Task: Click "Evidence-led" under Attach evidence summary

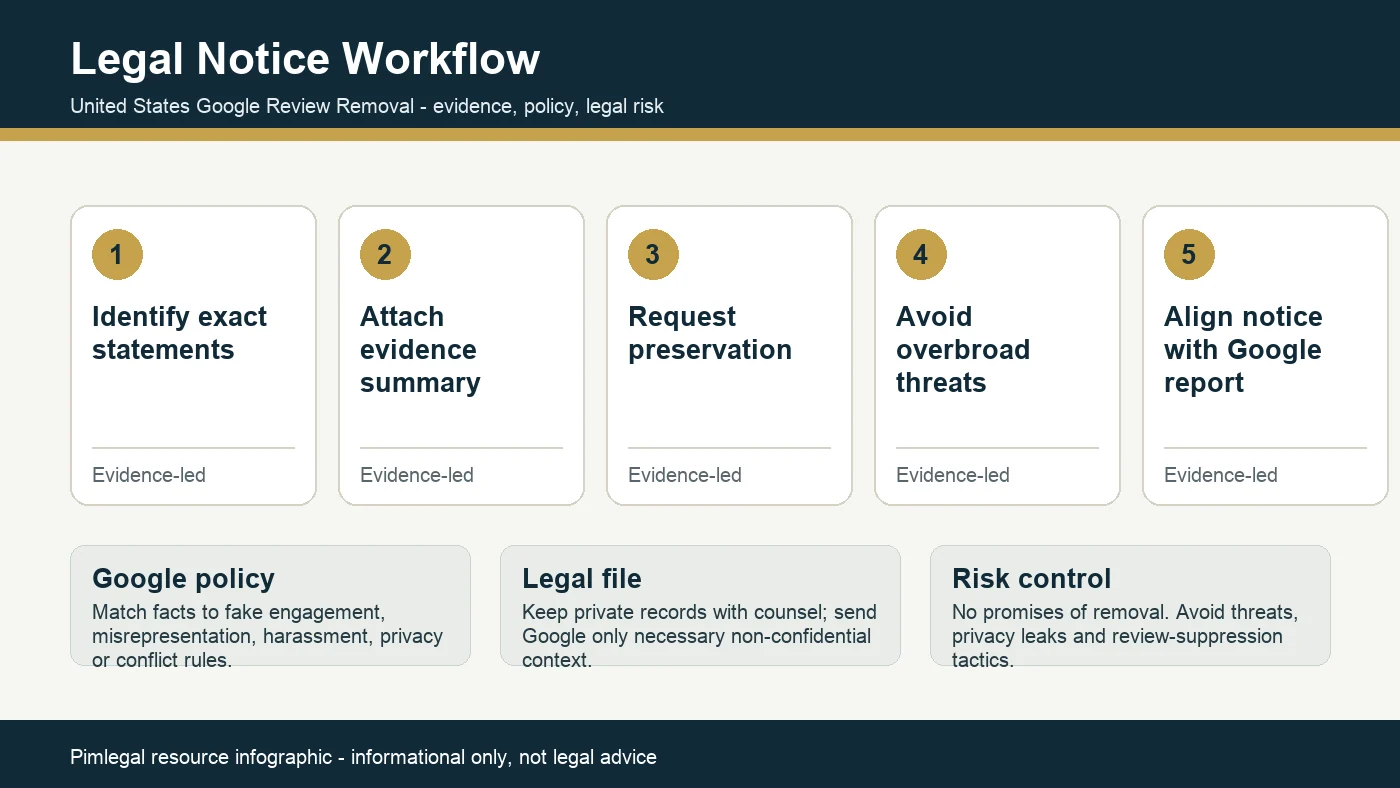Action: point(417,475)
